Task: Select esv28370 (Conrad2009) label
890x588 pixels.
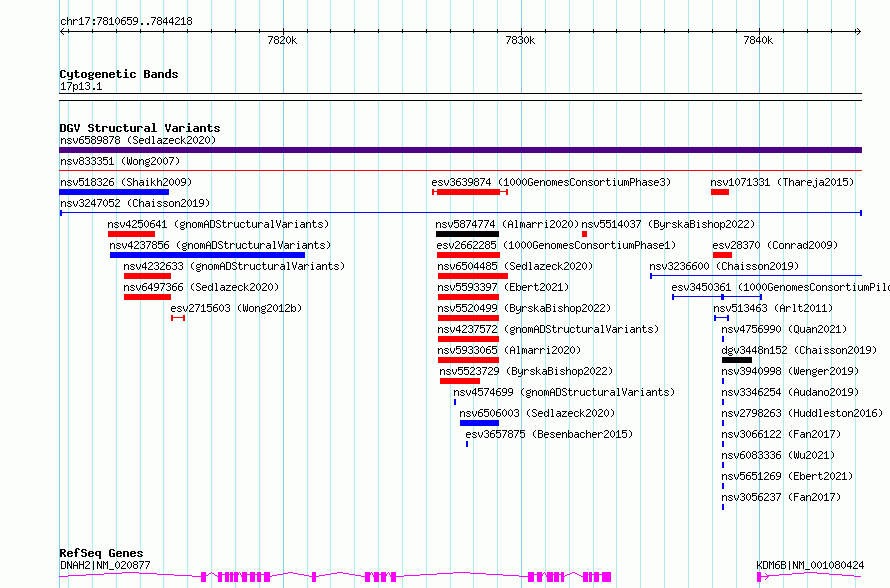Action: (x=775, y=245)
